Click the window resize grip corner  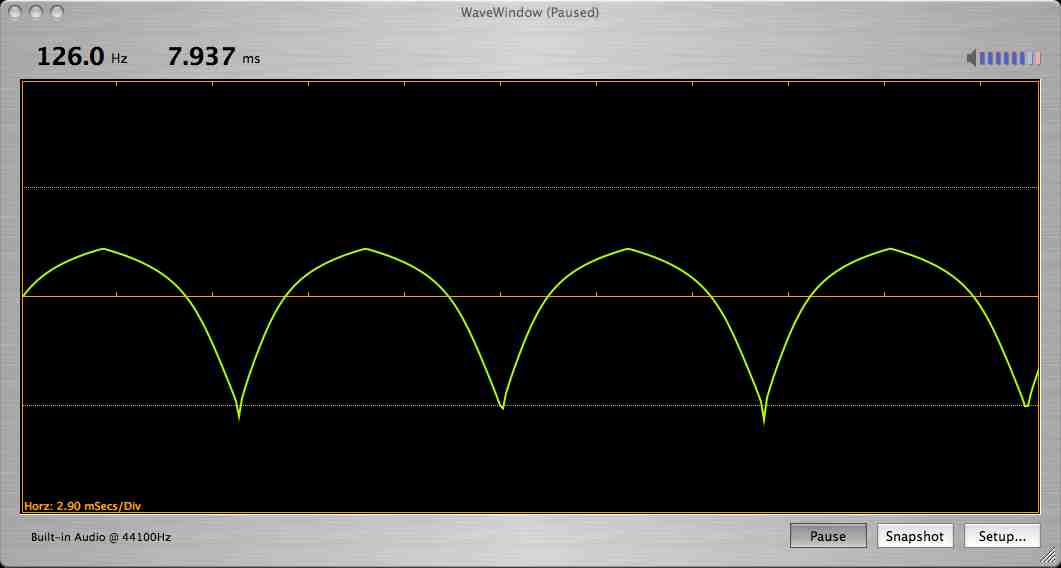click(1050, 557)
